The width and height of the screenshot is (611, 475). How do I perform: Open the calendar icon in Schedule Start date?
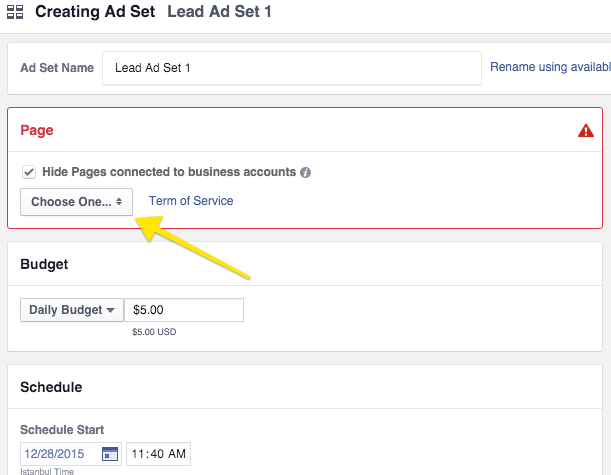click(x=110, y=454)
